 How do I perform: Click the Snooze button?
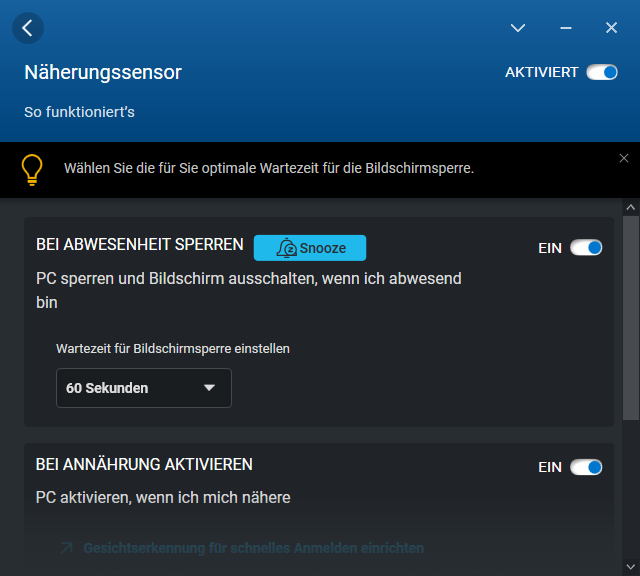(310, 248)
